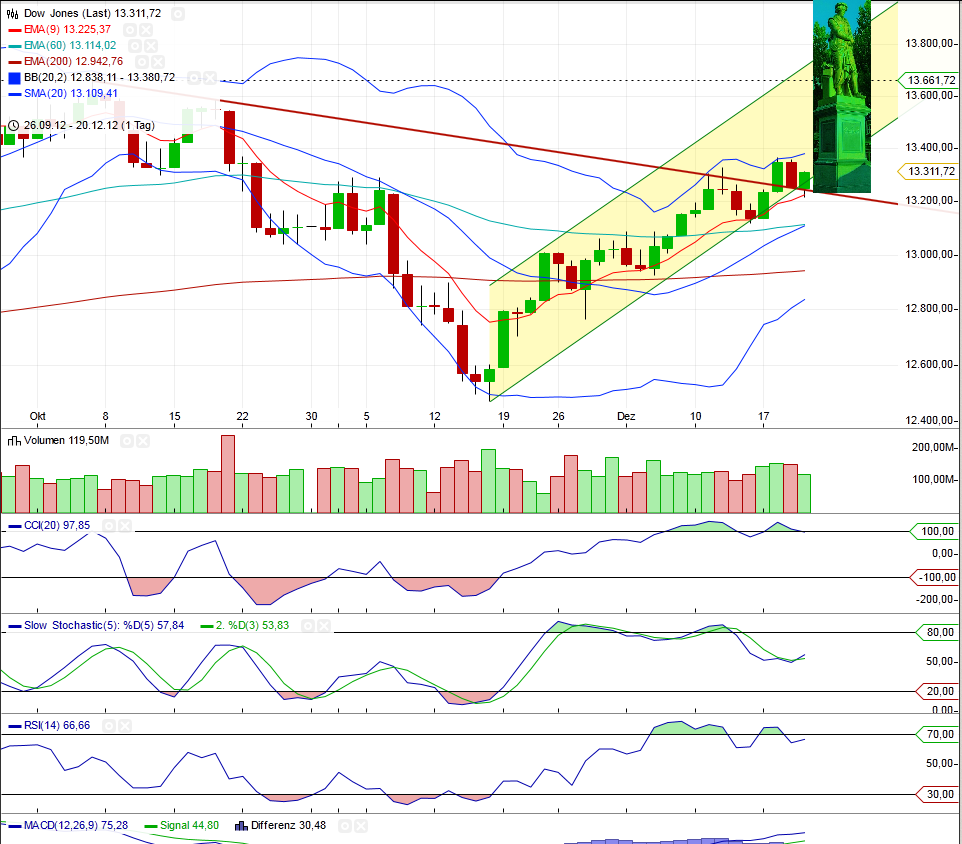Remove the EMA(9) indicator with its X
The width and height of the screenshot is (962, 844).
coord(145,29)
